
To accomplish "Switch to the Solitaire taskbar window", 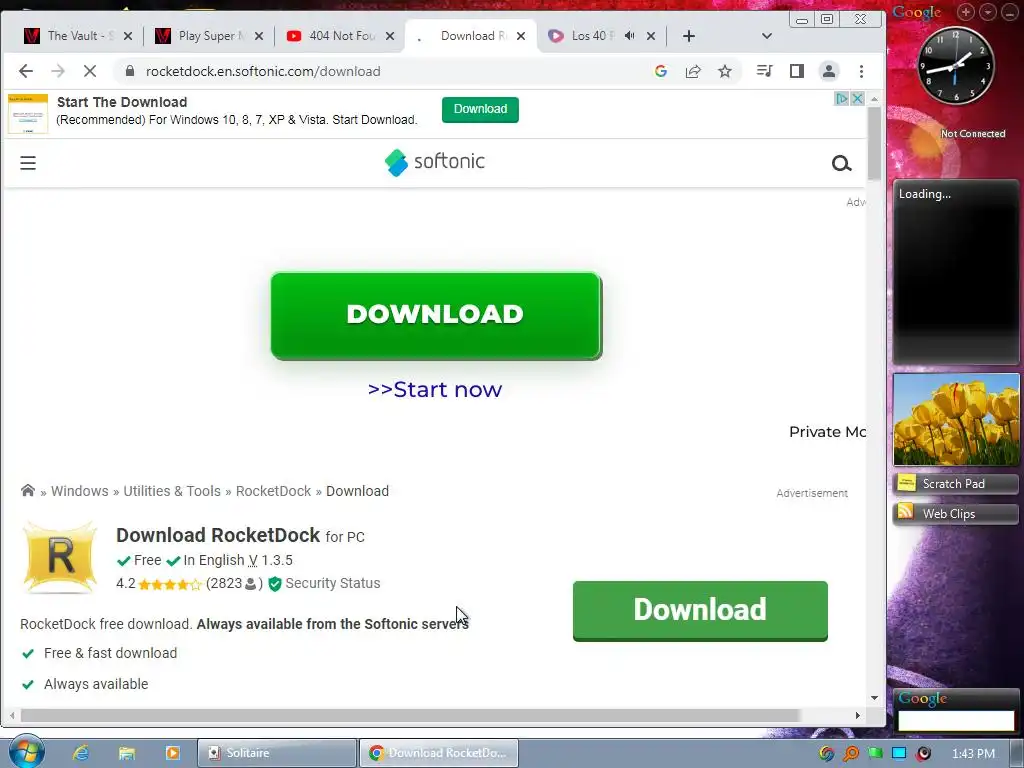I will pyautogui.click(x=277, y=753).
